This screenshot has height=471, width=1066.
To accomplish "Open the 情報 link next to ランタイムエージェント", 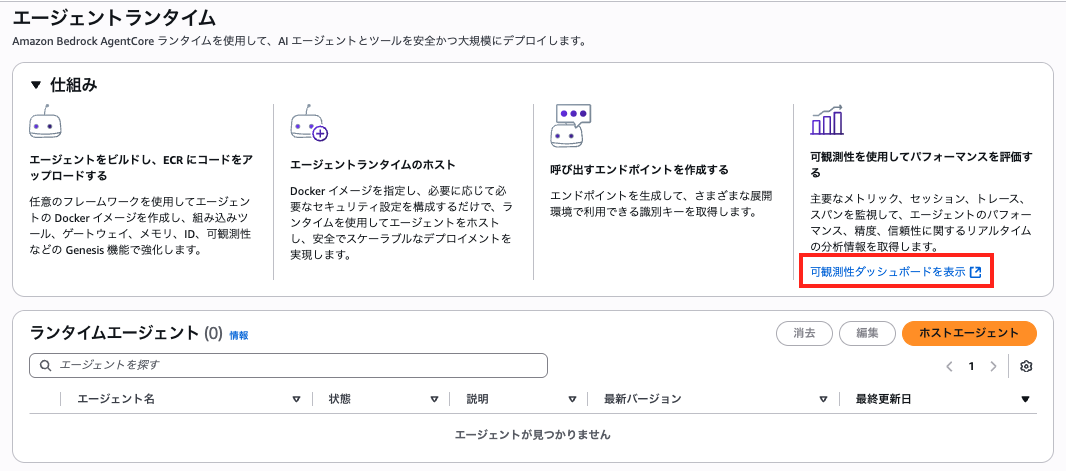I will [x=239, y=334].
